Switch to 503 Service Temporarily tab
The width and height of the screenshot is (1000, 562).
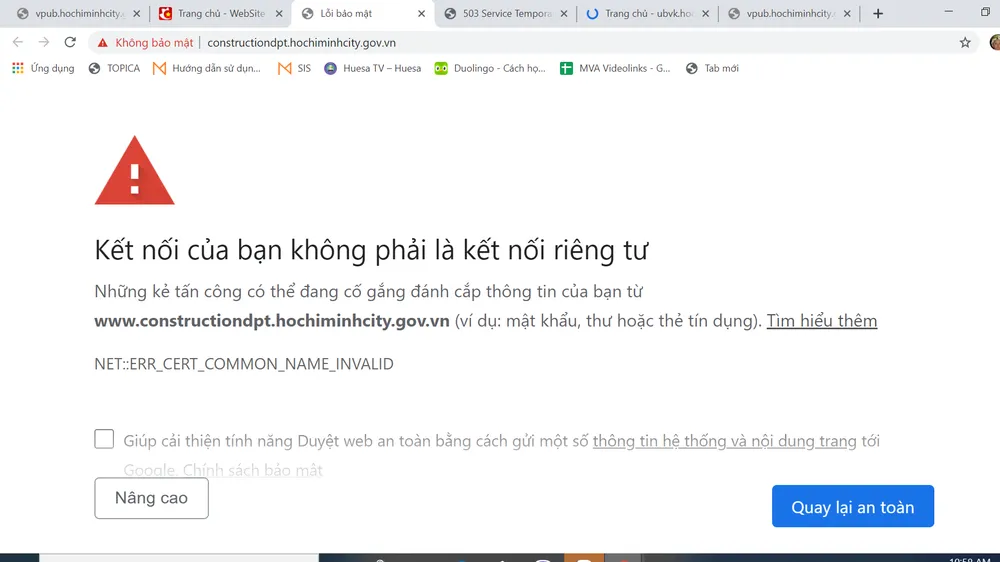(504, 13)
